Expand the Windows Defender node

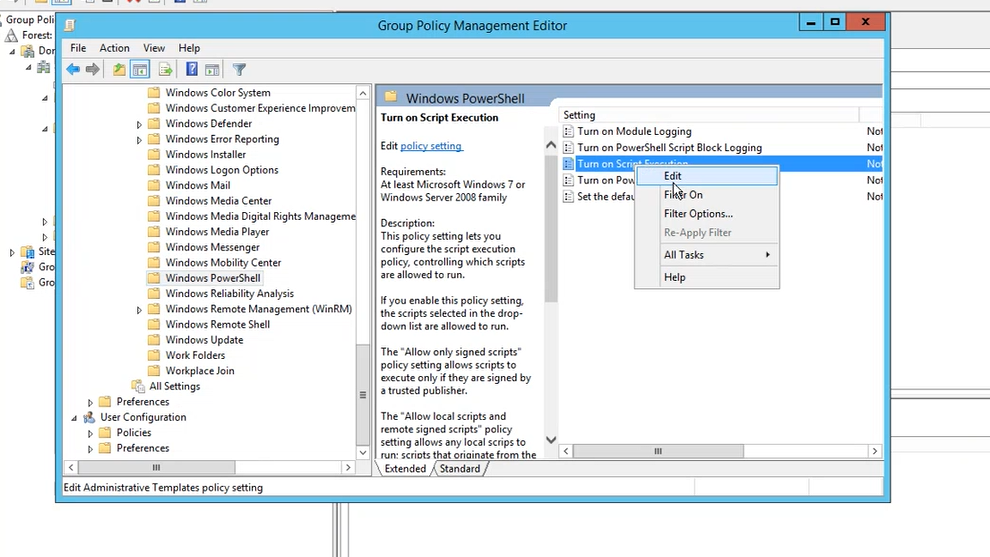coord(139,124)
